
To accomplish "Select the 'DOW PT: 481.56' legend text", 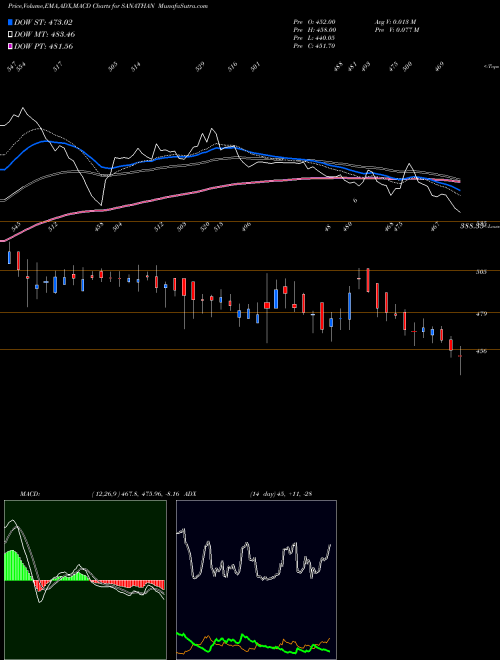I will click(x=44, y=46).
